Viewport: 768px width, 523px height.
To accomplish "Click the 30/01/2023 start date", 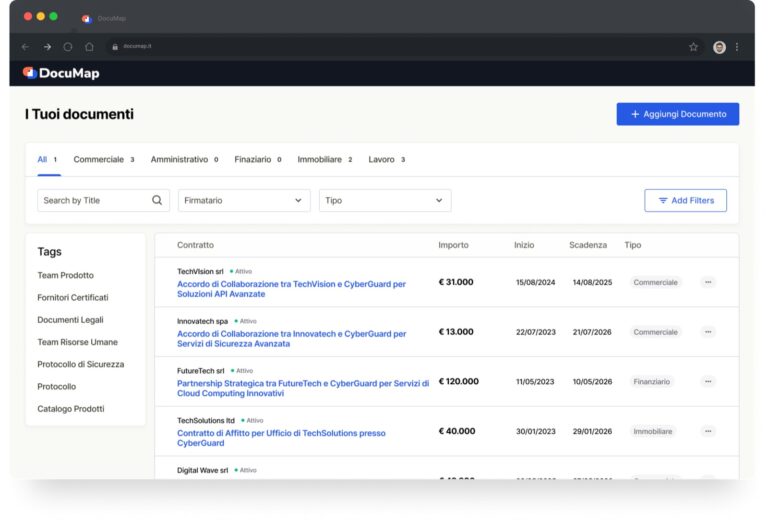I will 535,431.
